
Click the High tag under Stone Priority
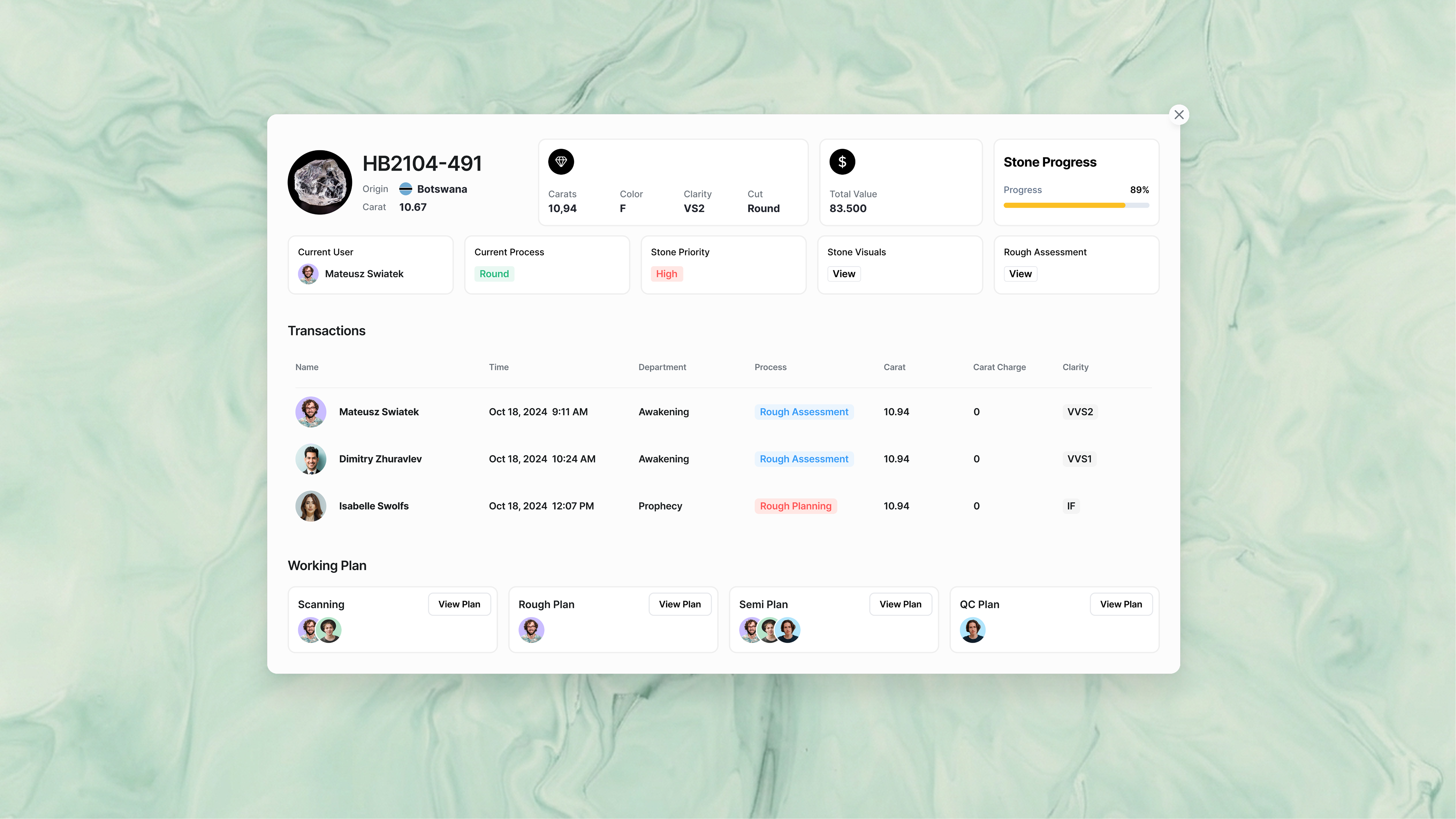tap(666, 274)
